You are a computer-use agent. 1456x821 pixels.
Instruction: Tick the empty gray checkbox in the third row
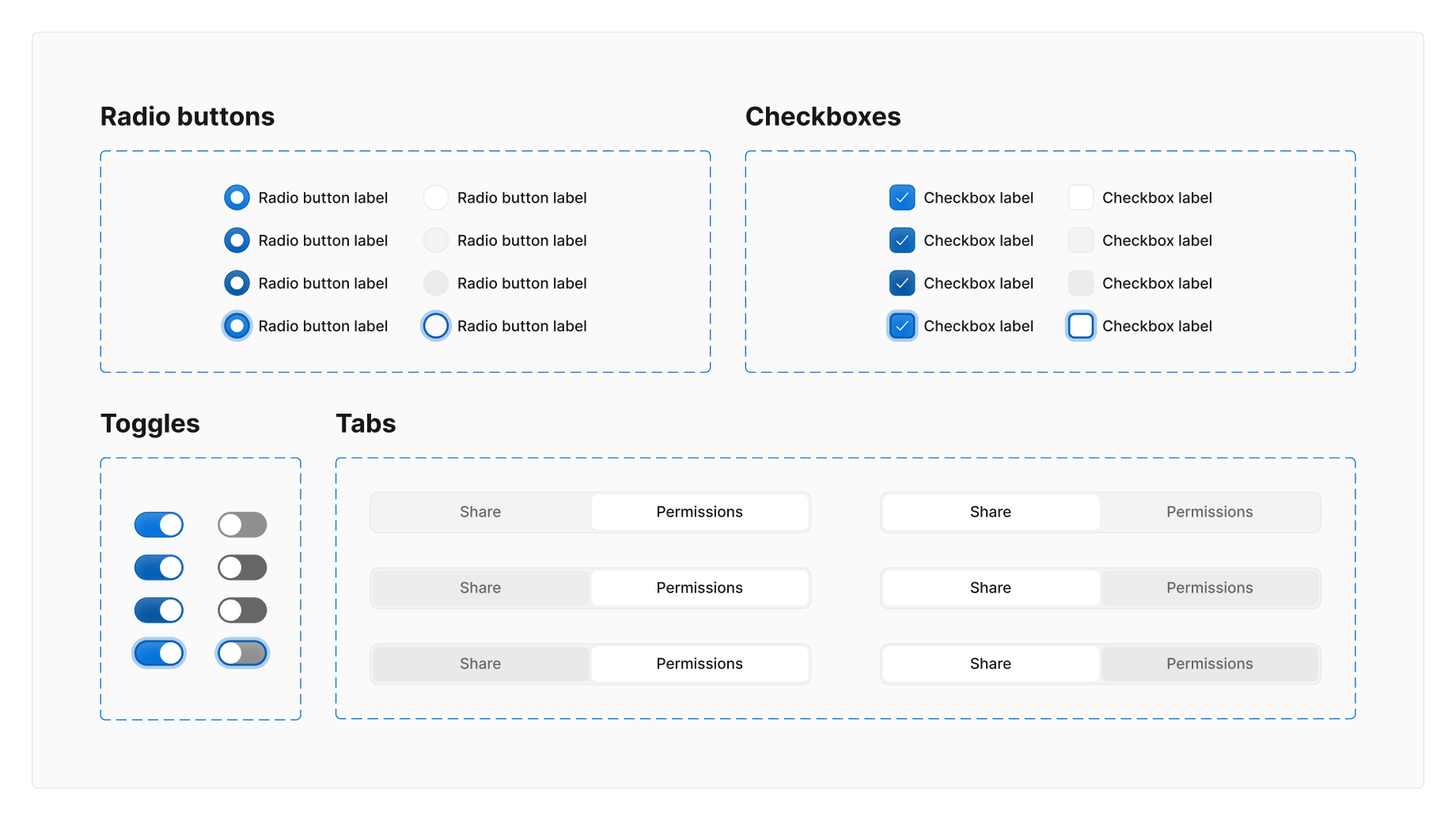coord(1081,283)
